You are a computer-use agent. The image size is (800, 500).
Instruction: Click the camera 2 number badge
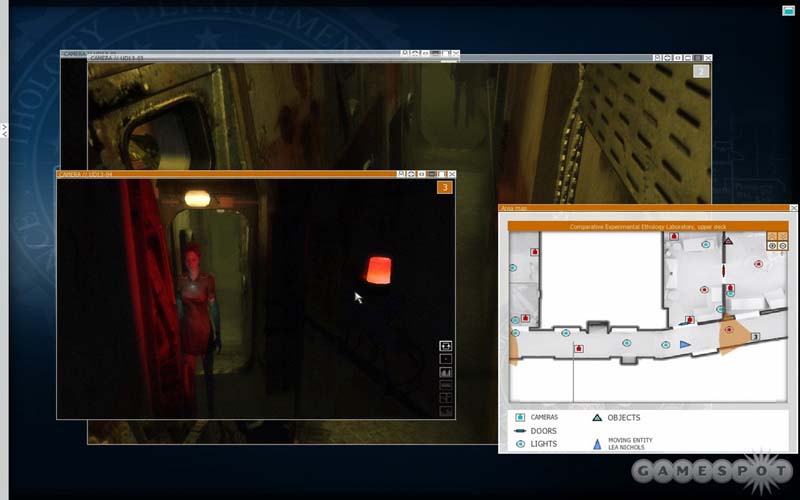701,71
